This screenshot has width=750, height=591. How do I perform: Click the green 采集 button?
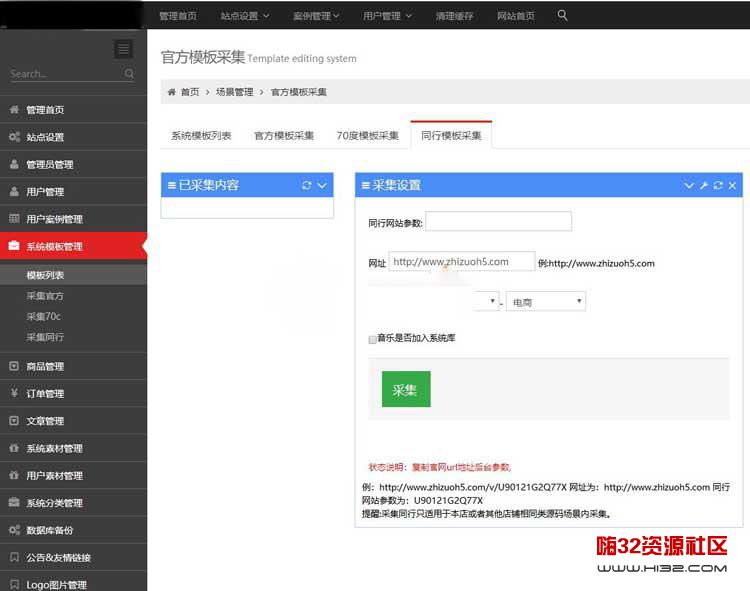coord(406,389)
